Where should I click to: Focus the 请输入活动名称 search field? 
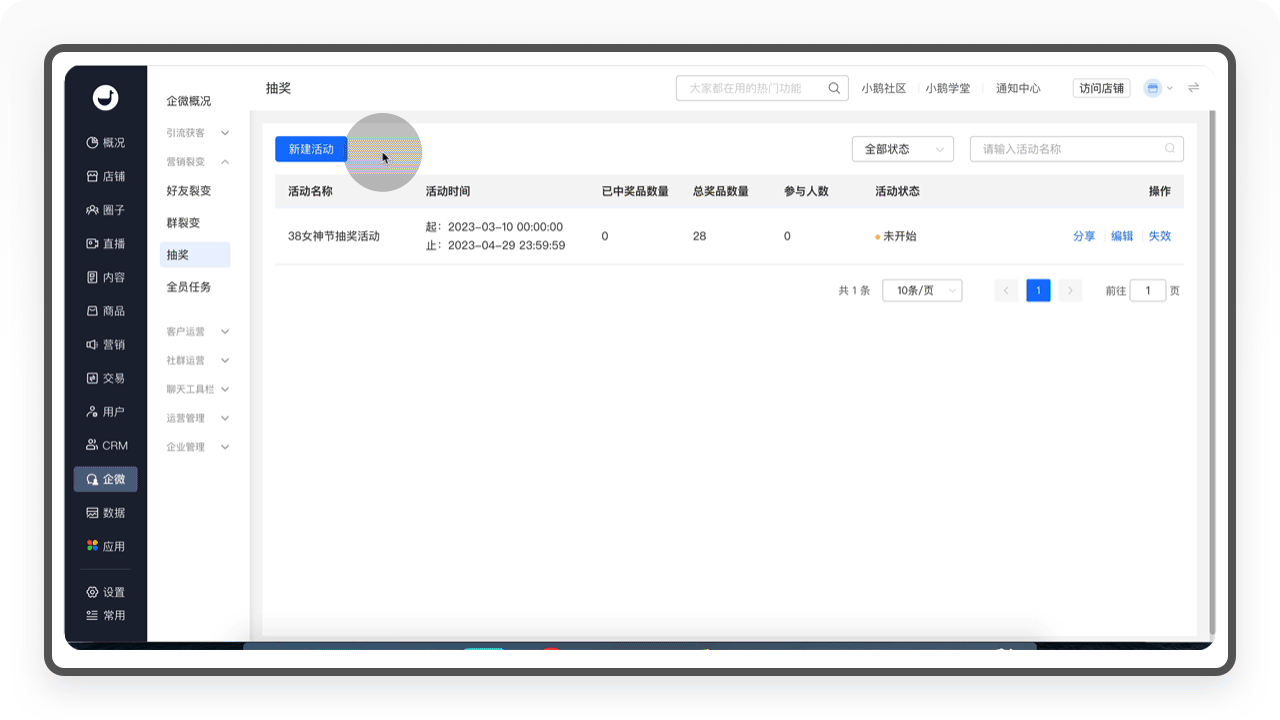pyautogui.click(x=1077, y=149)
